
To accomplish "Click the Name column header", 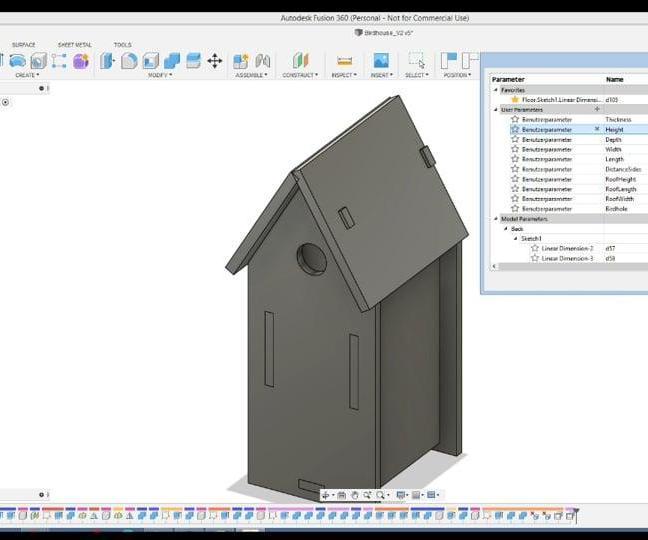I will [615, 79].
